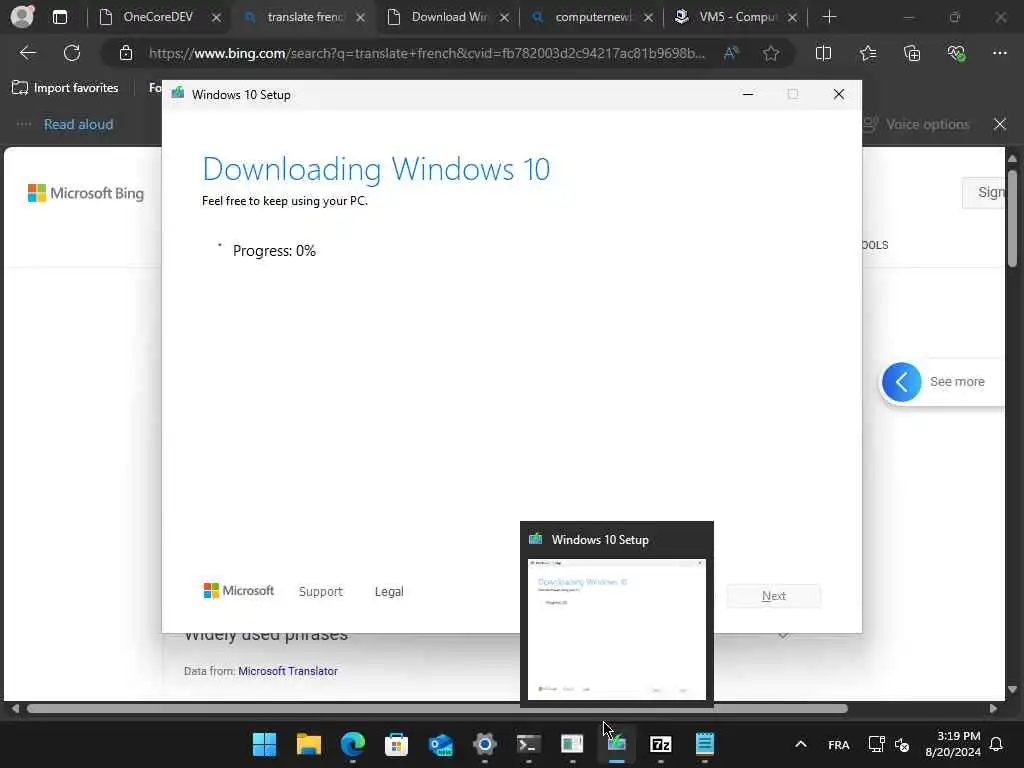Click the Windows 10 Setup preview thumbnail
The height and width of the screenshot is (768, 1024).
[x=616, y=630]
